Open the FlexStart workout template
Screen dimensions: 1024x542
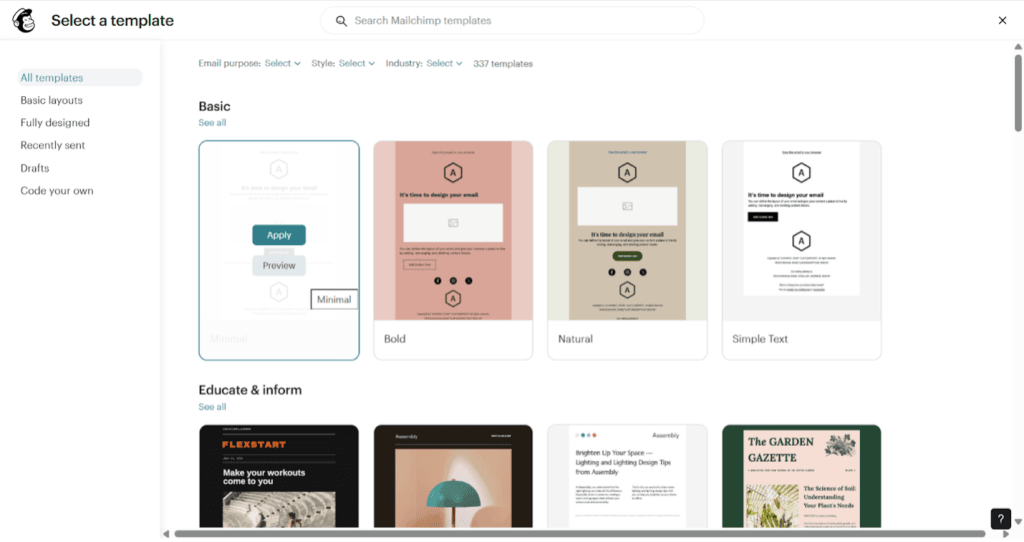click(279, 476)
